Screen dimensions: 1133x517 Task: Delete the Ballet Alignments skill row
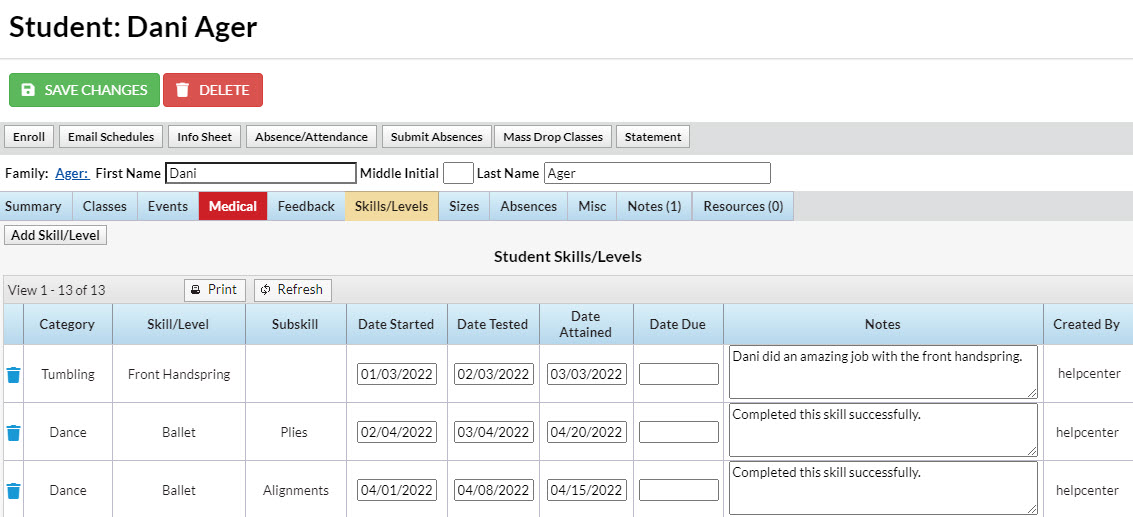coord(14,490)
